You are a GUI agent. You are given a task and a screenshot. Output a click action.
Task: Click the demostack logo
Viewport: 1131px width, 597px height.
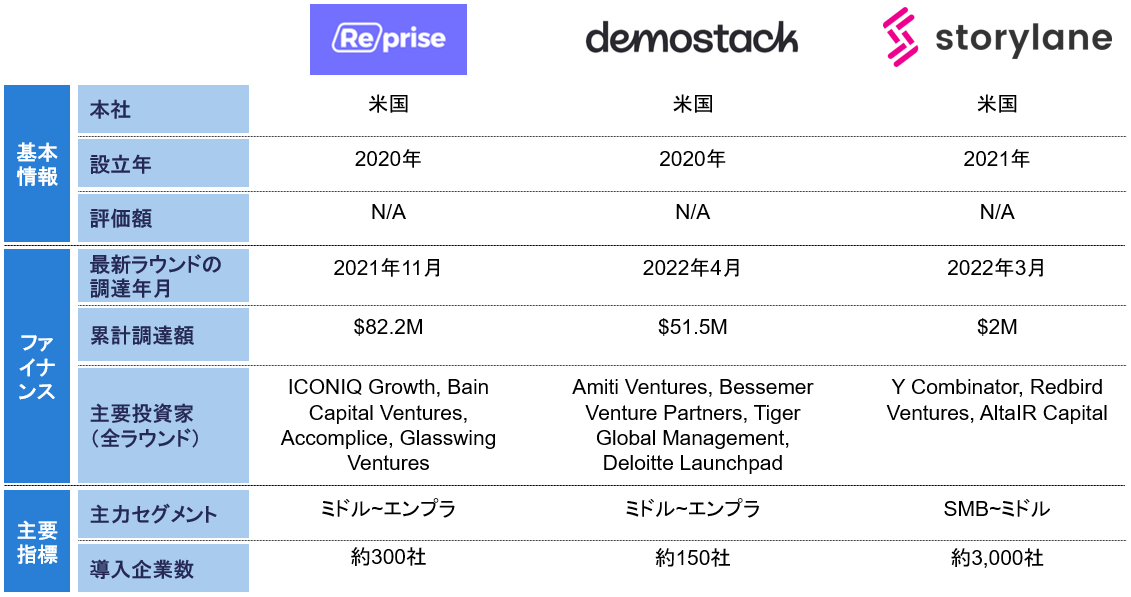[691, 39]
